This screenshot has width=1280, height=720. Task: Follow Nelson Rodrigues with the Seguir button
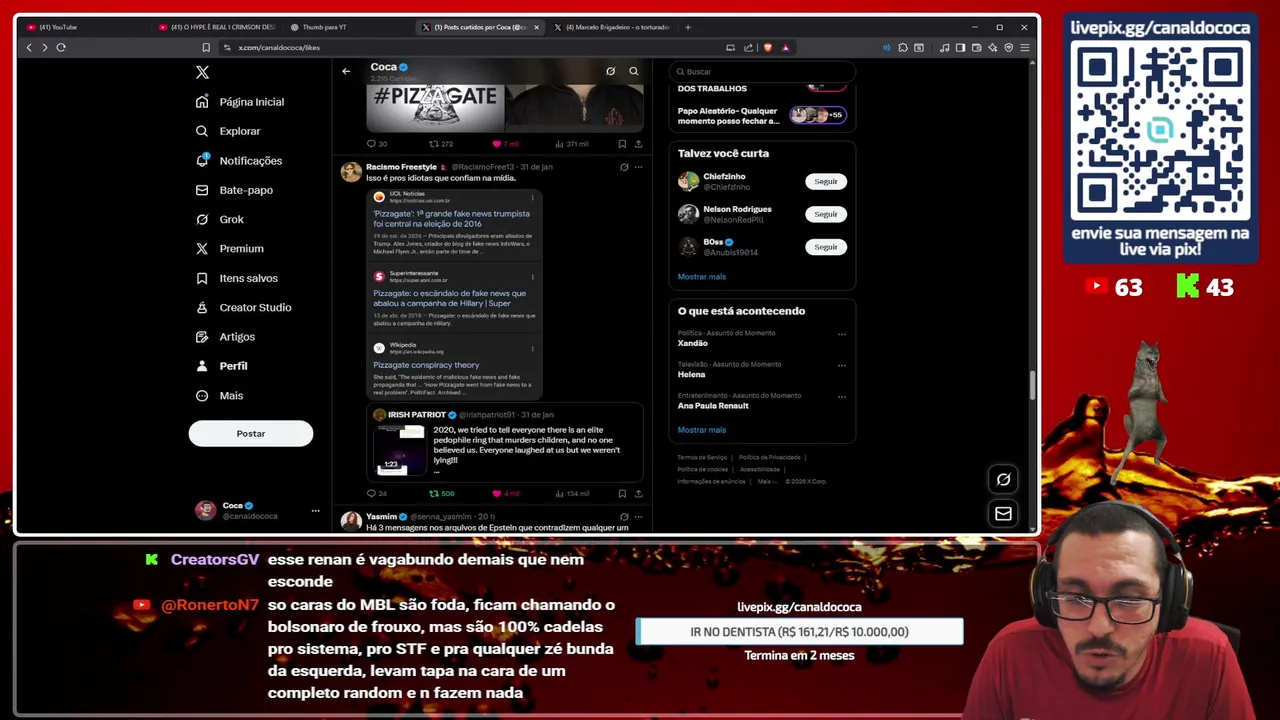coord(826,214)
